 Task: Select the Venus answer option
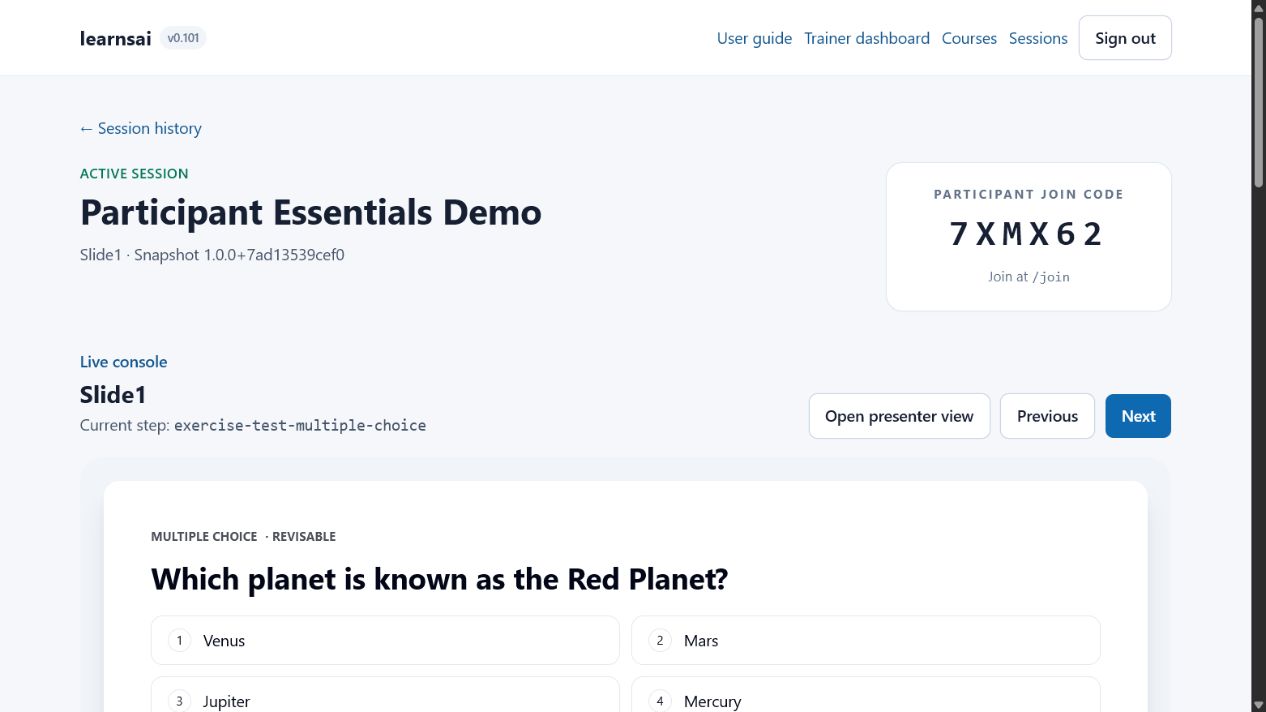tap(385, 640)
